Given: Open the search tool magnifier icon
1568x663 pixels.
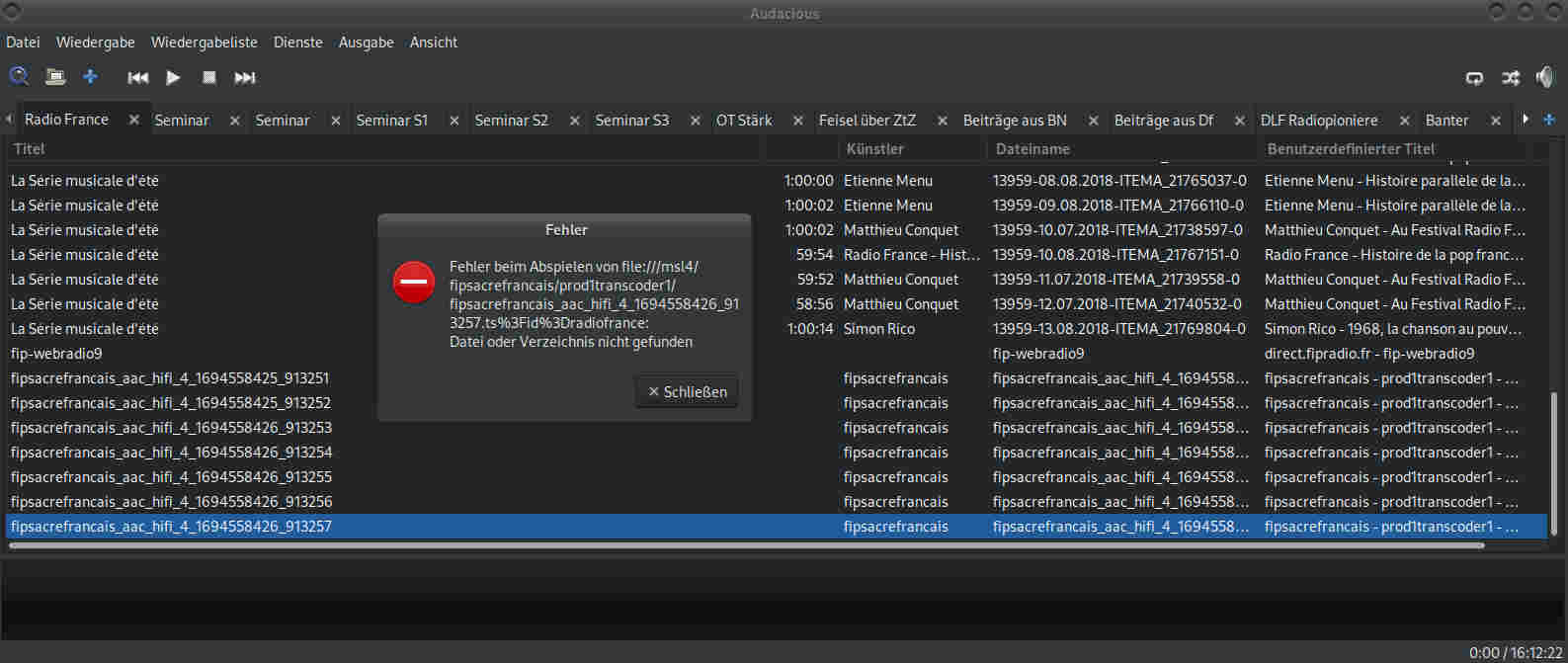Looking at the screenshot, I should point(19,76).
